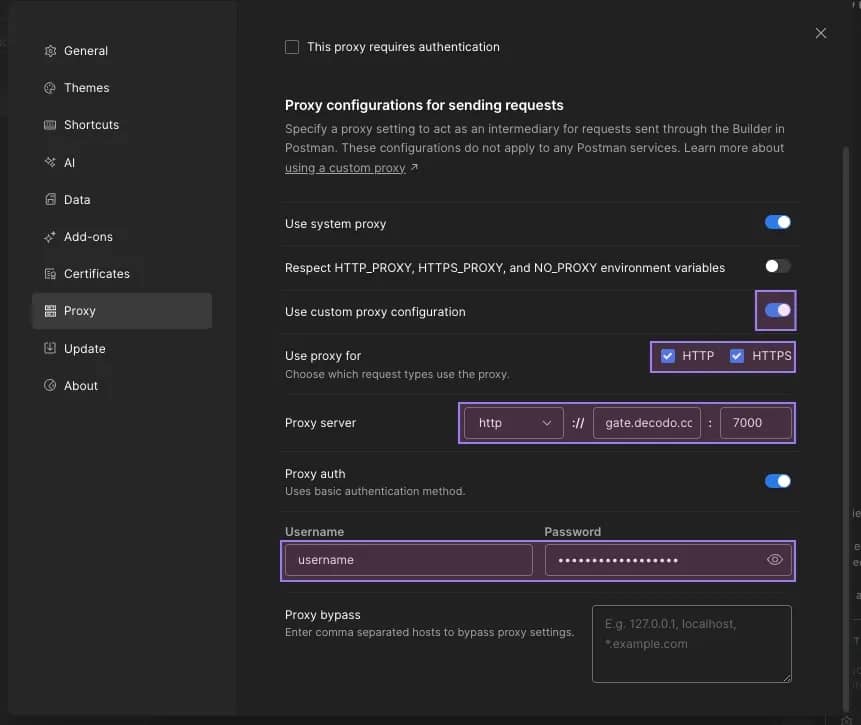The height and width of the screenshot is (725, 861).
Task: Show password with the eye icon
Action: [x=774, y=560]
